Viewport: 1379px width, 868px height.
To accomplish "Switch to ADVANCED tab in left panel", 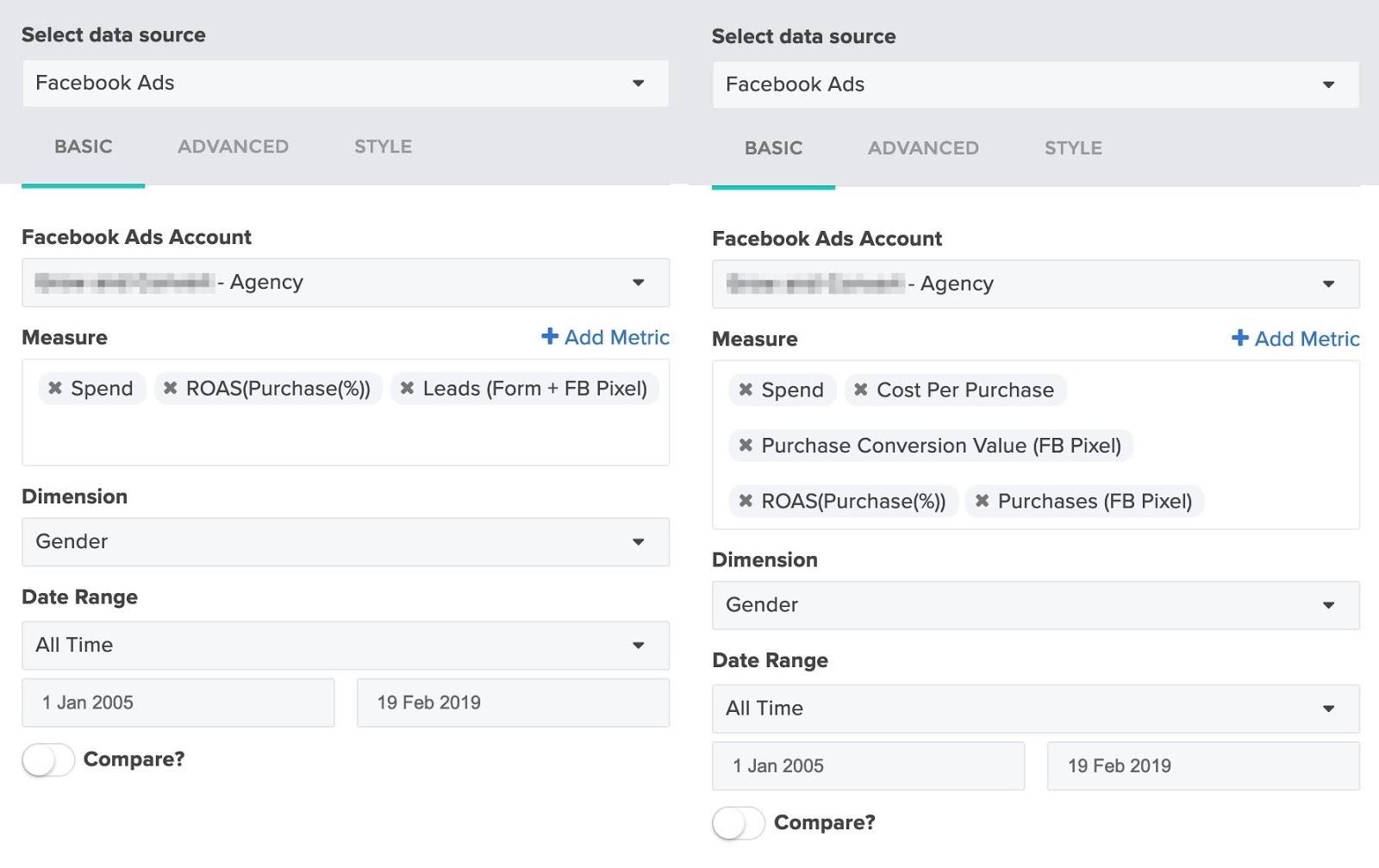I will click(x=234, y=147).
